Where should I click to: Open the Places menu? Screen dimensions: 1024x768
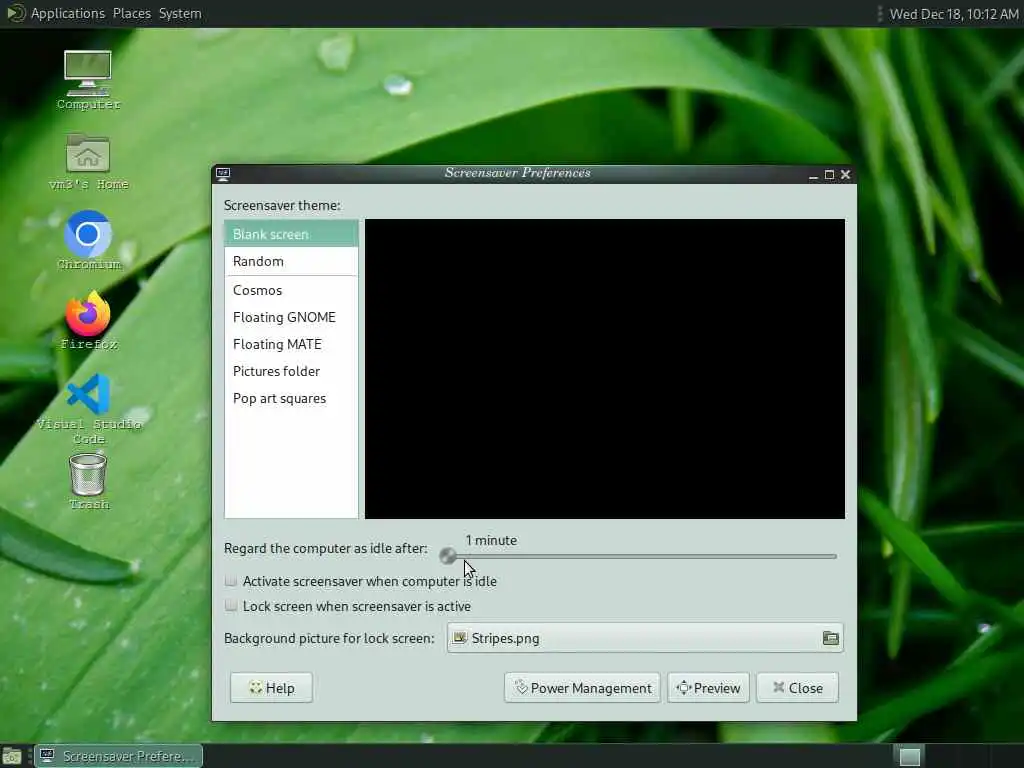(131, 13)
